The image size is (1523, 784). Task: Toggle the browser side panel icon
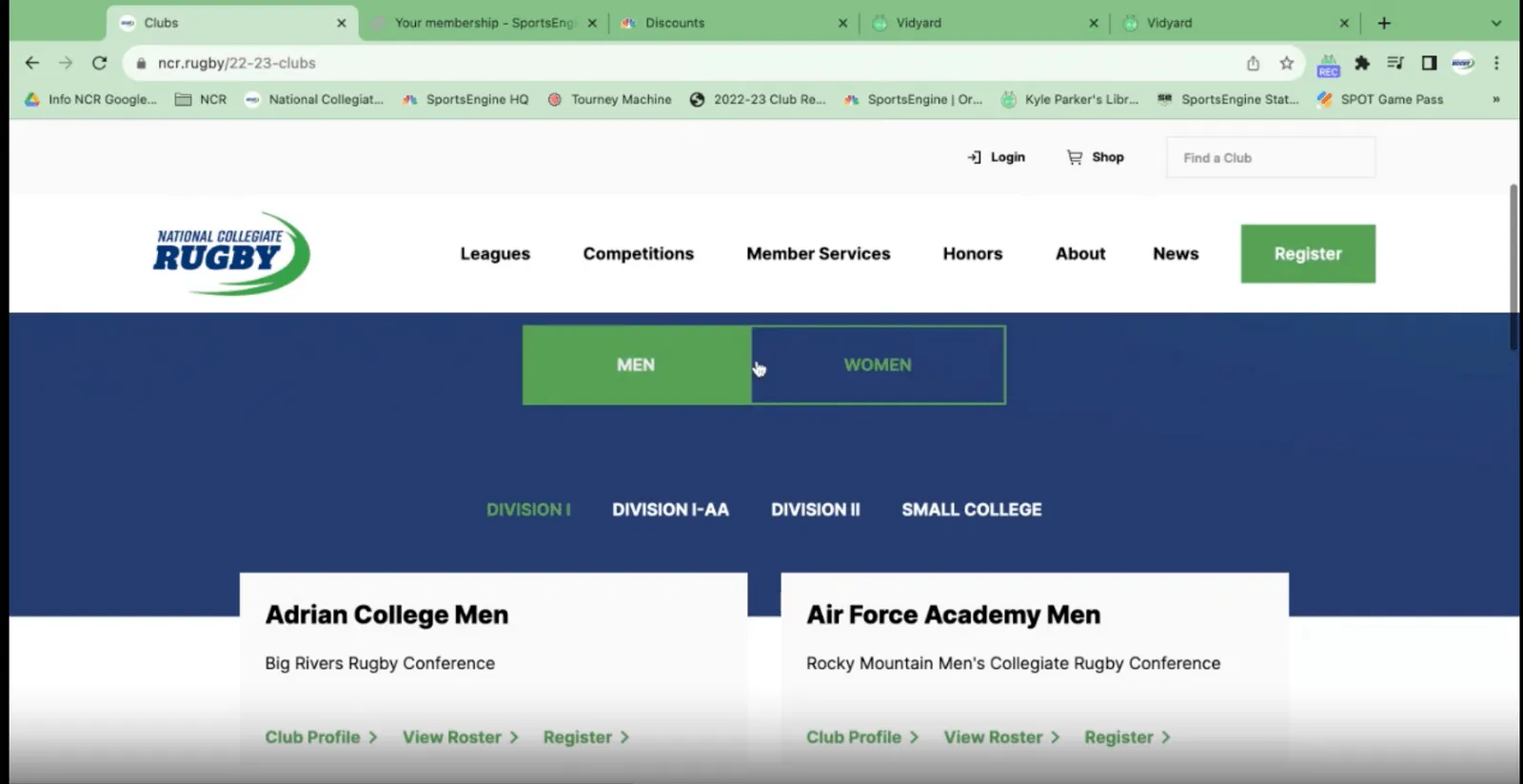point(1429,63)
